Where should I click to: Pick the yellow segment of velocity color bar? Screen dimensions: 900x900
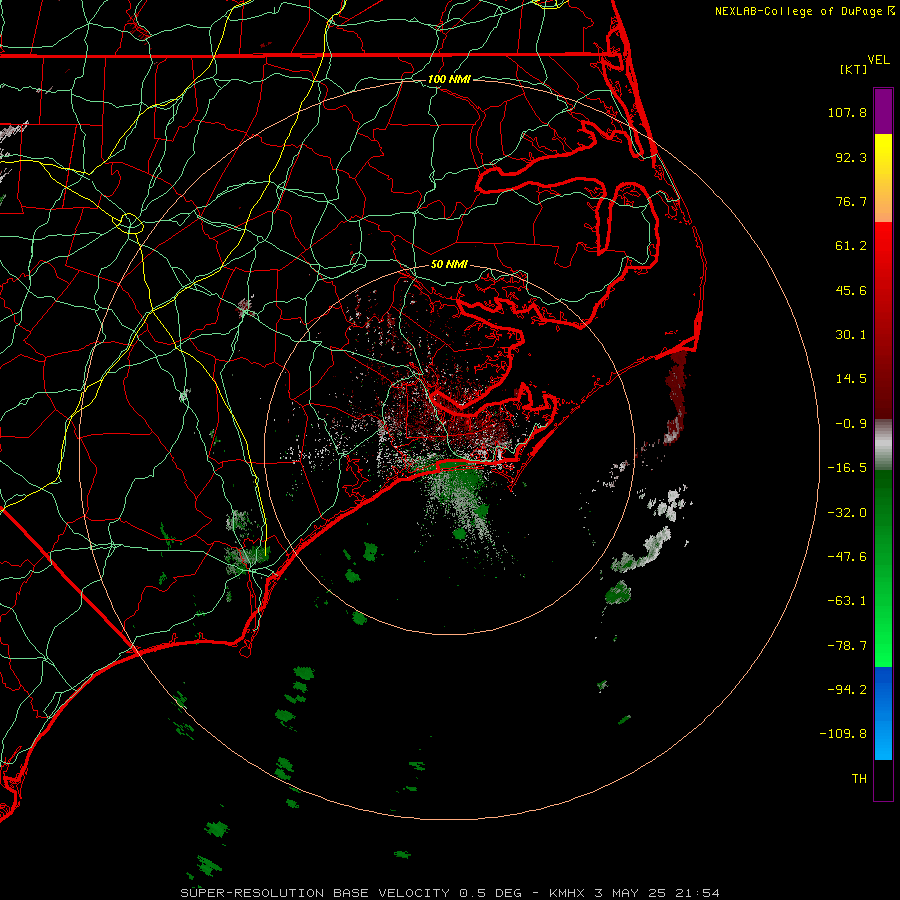883,150
